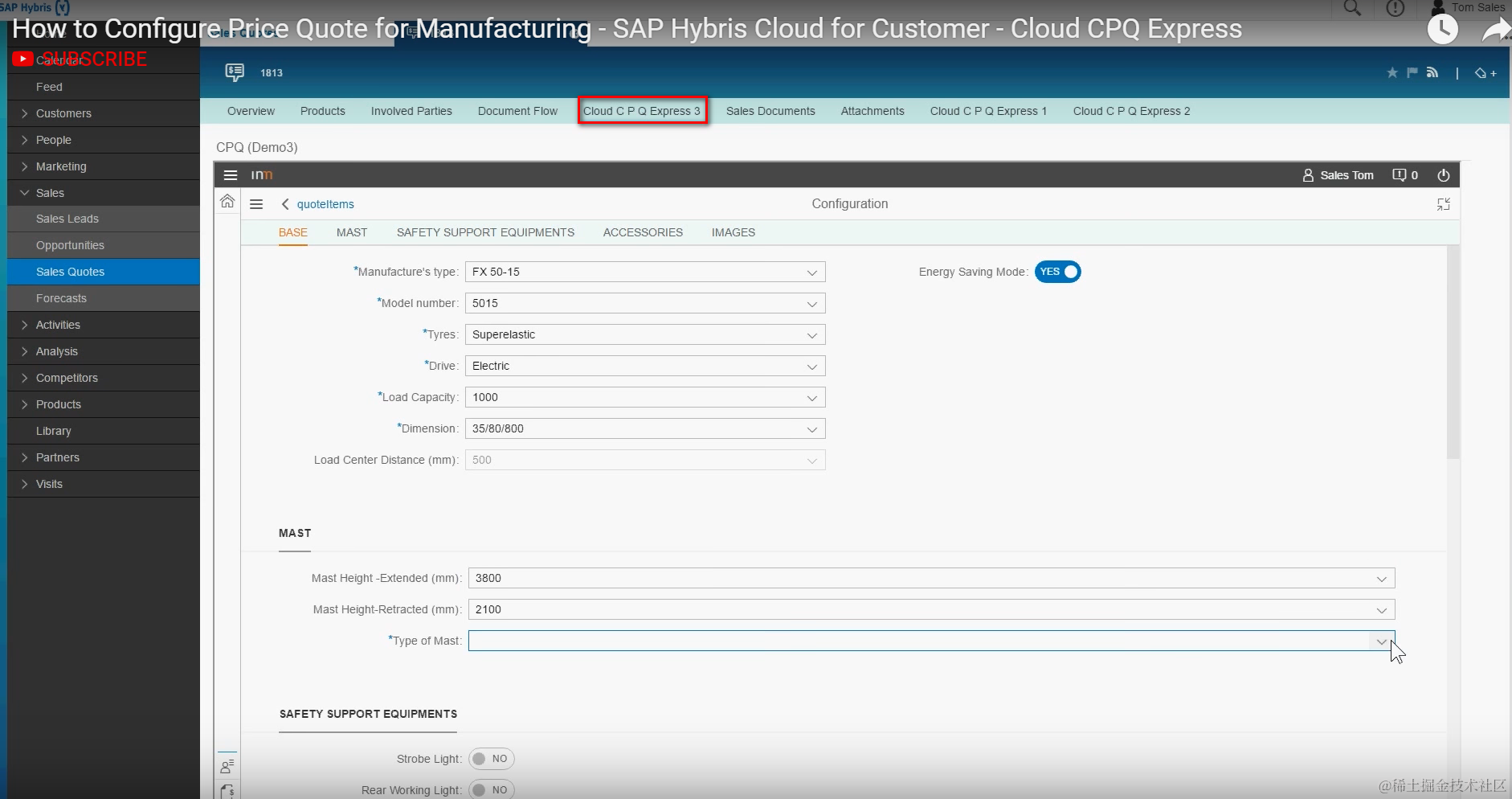Viewport: 1512px width, 799px height.
Task: Click the power log-off icon
Action: pos(1444,175)
